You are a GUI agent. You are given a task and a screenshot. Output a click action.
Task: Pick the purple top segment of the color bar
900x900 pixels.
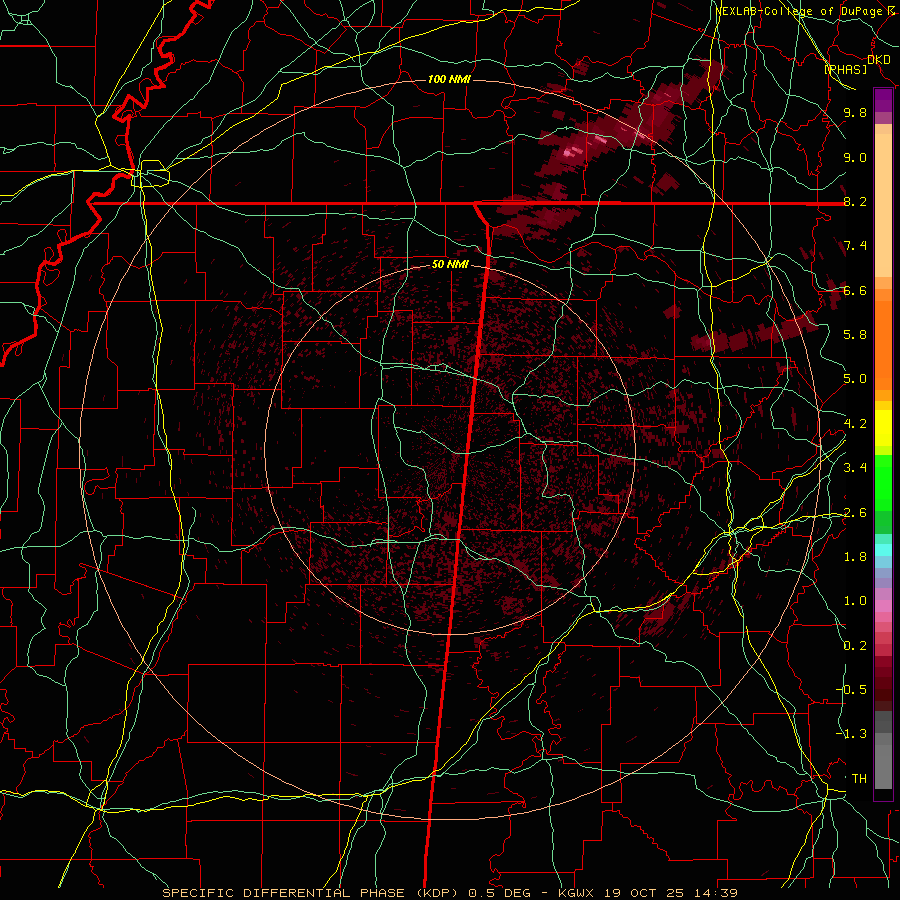pos(883,100)
